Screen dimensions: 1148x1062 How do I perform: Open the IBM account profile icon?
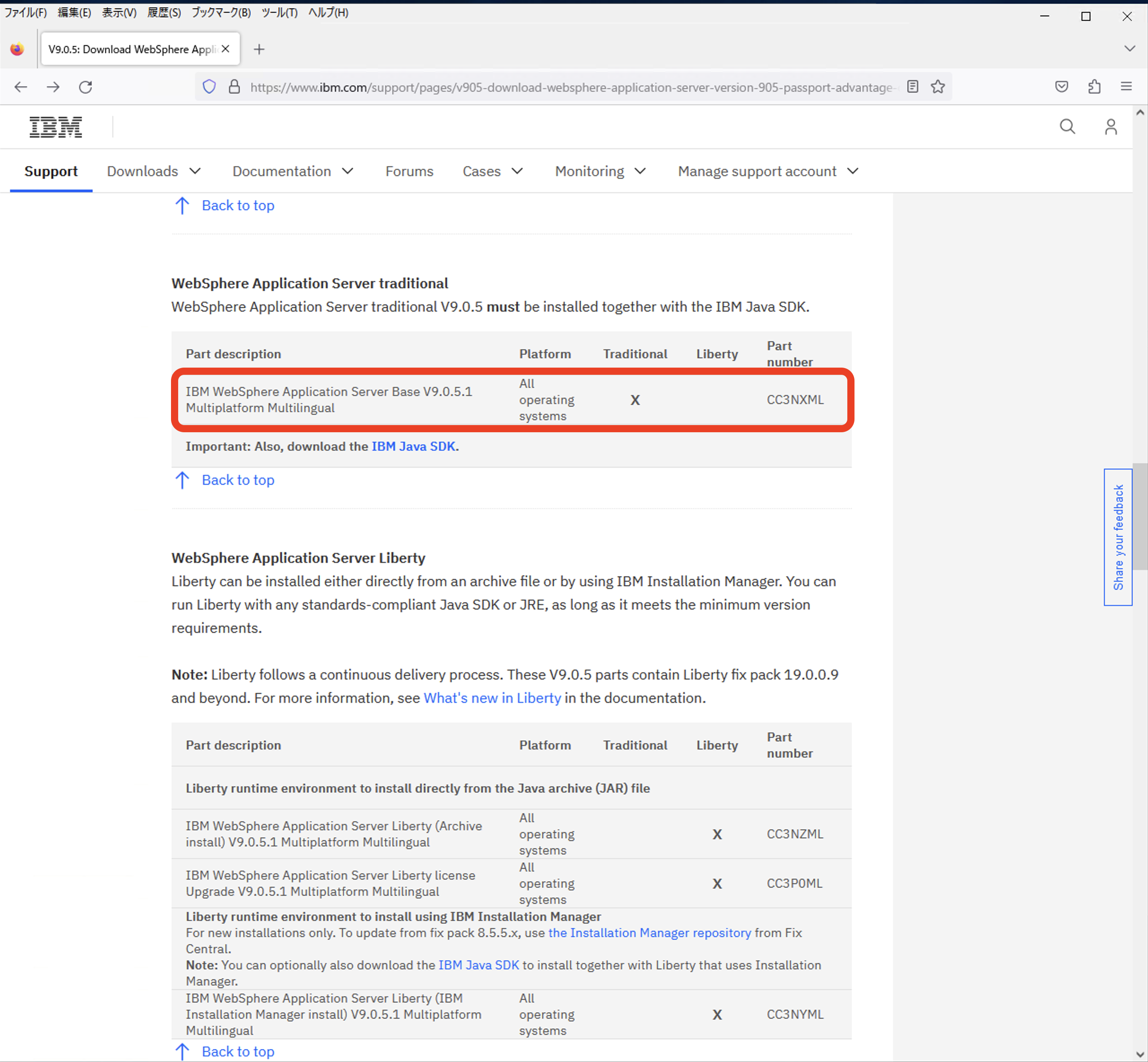click(x=1110, y=127)
